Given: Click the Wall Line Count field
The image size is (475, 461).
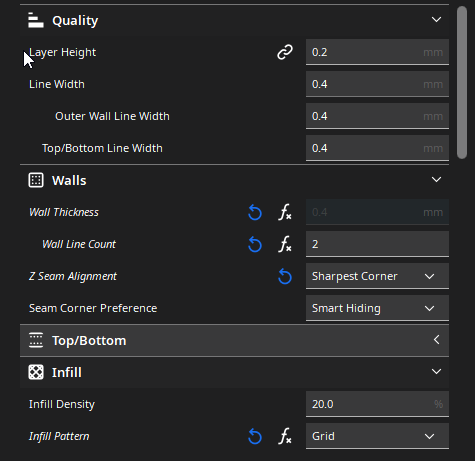Looking at the screenshot, I should tap(377, 244).
